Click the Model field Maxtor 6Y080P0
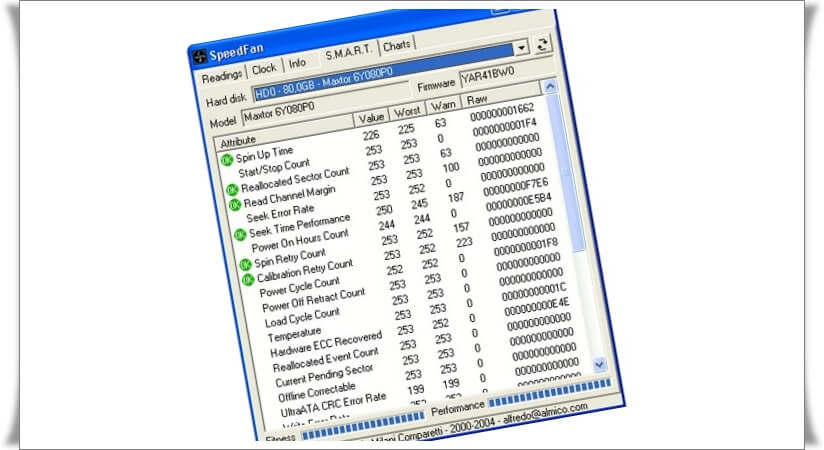824x450 pixels. (x=324, y=104)
